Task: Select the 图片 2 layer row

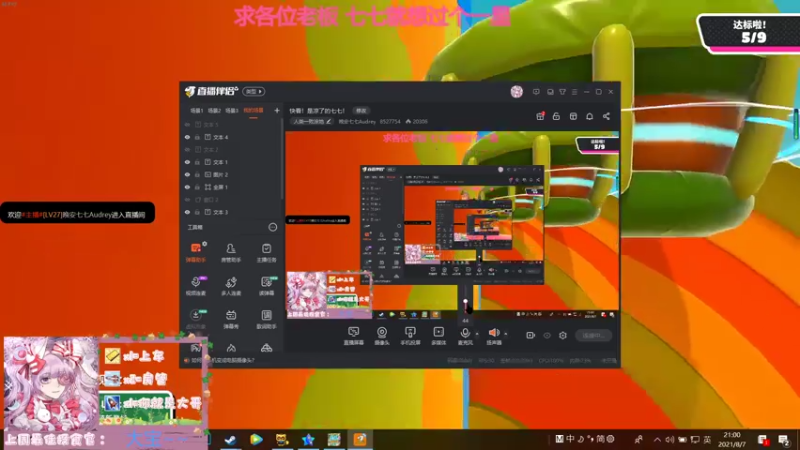Action: (232, 174)
